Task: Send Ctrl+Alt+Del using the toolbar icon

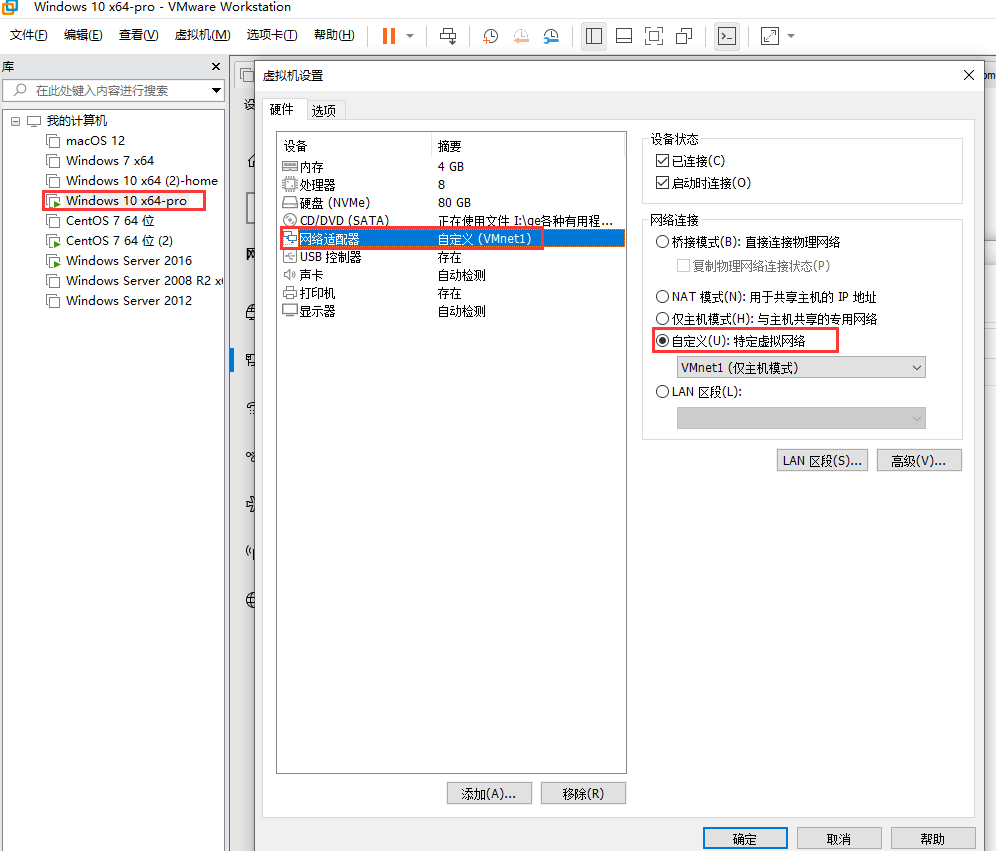Action: point(448,36)
